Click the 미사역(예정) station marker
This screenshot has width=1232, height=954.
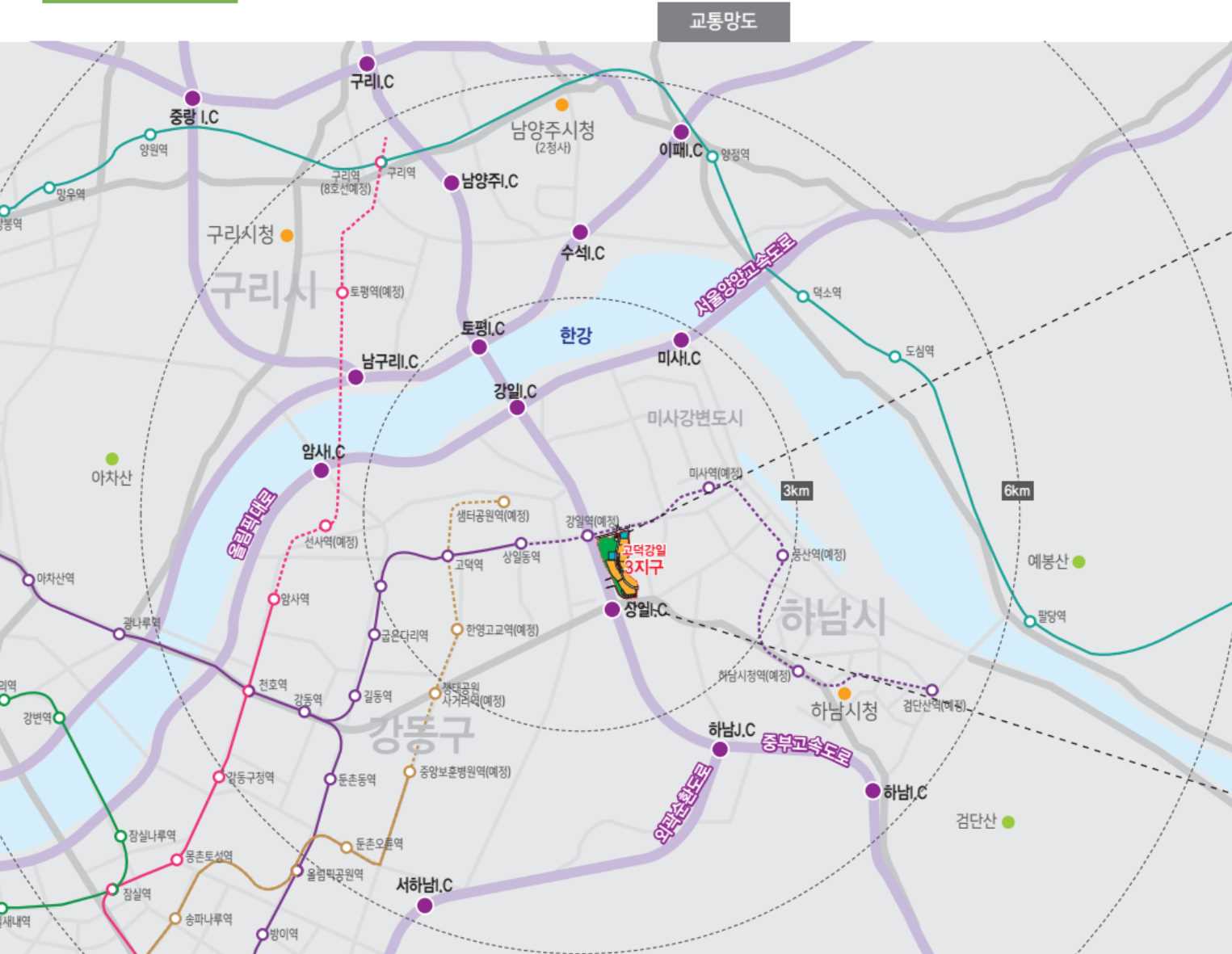coord(709,487)
